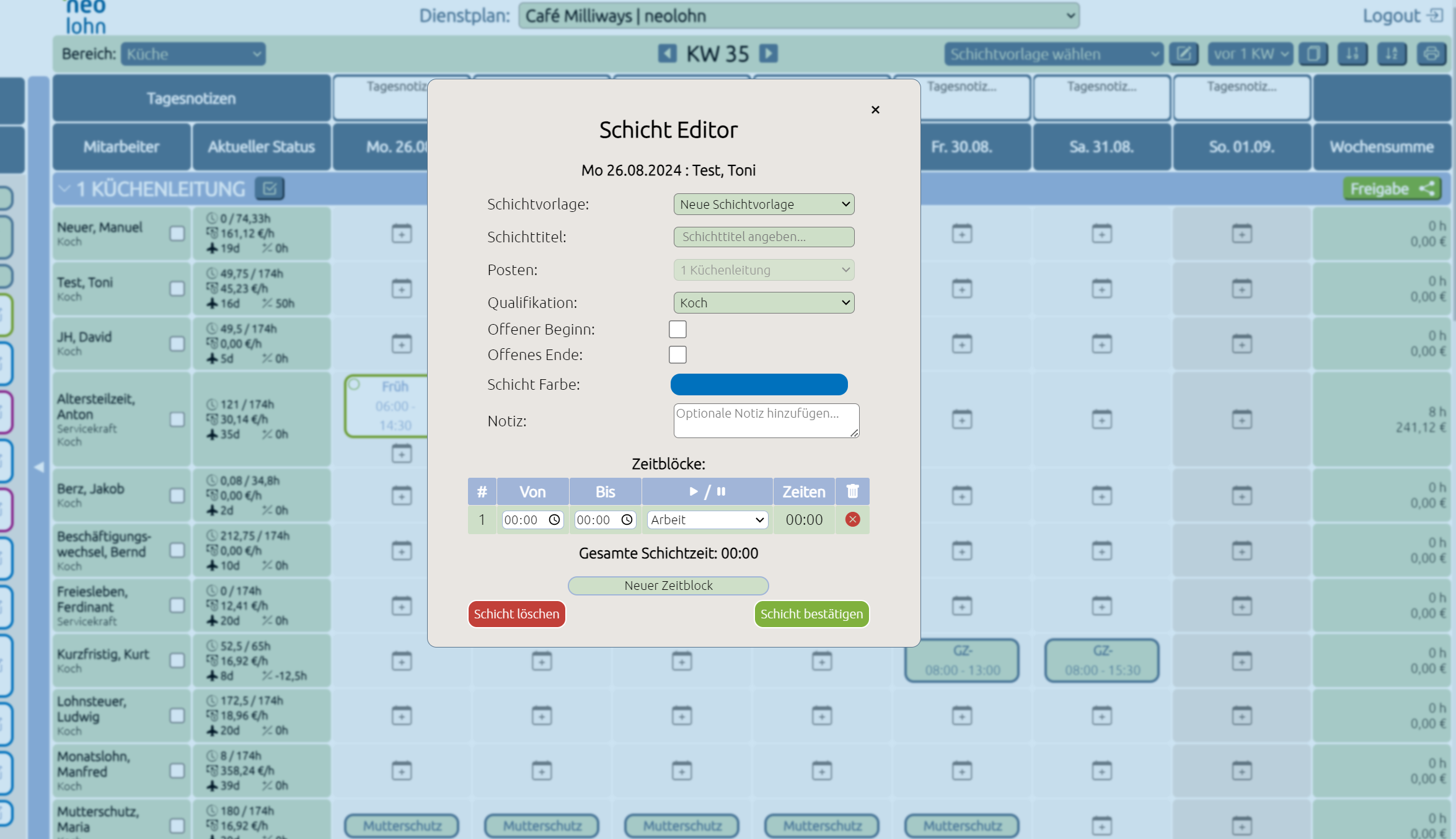Image resolution: width=1456 pixels, height=839 pixels.
Task: Open Arbeit time block type dropdown
Action: (x=707, y=520)
